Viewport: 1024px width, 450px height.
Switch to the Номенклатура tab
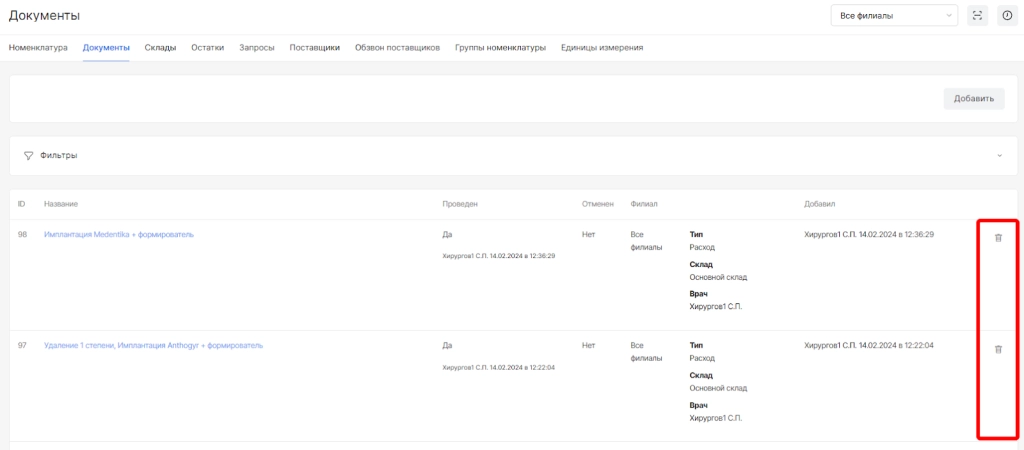click(38, 47)
